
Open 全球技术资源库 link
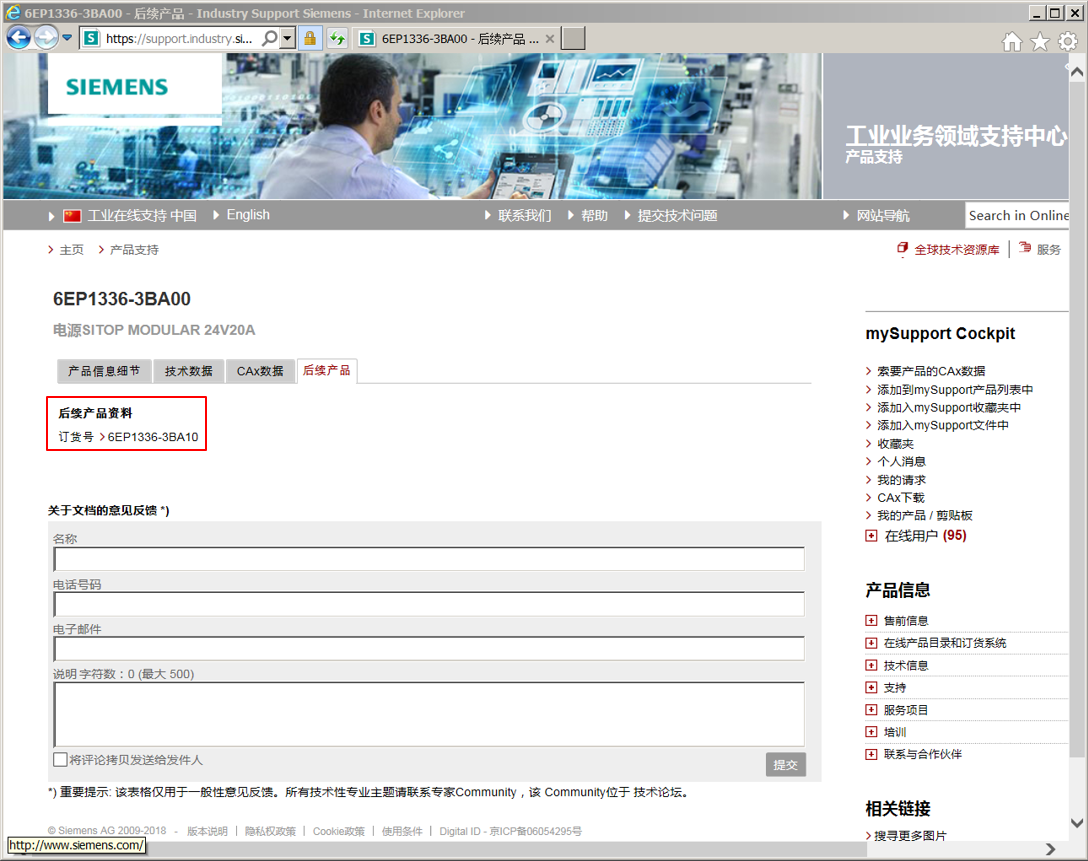tap(956, 250)
